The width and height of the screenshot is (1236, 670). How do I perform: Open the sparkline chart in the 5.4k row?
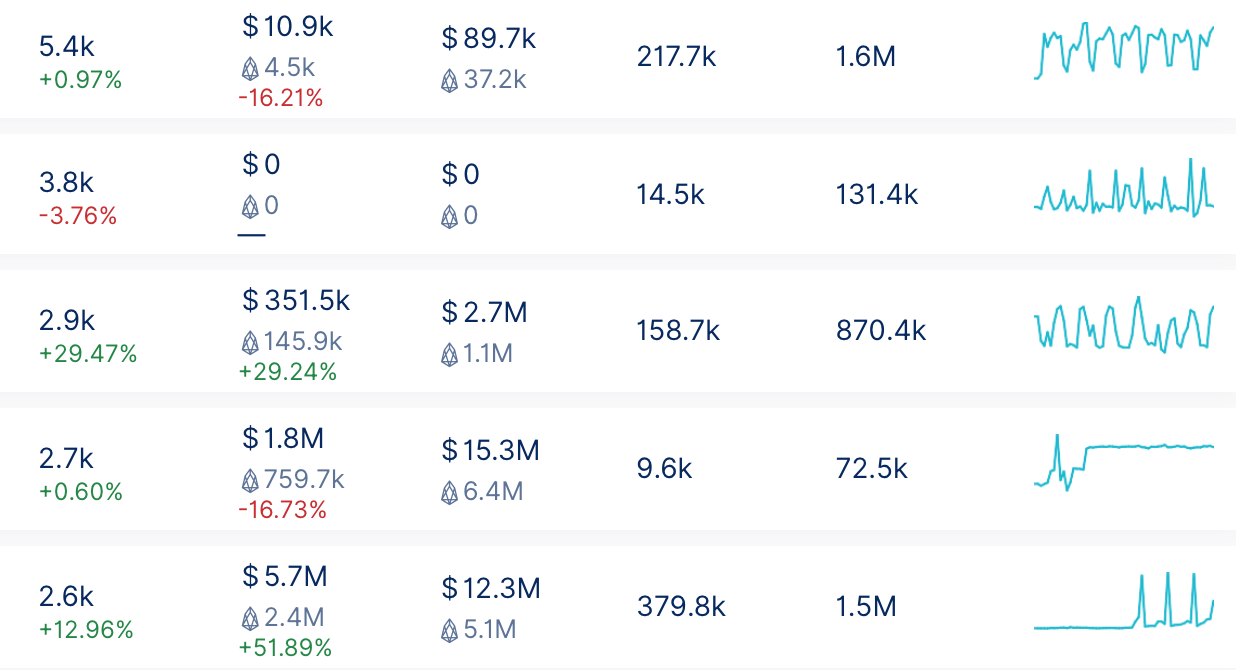[1124, 50]
